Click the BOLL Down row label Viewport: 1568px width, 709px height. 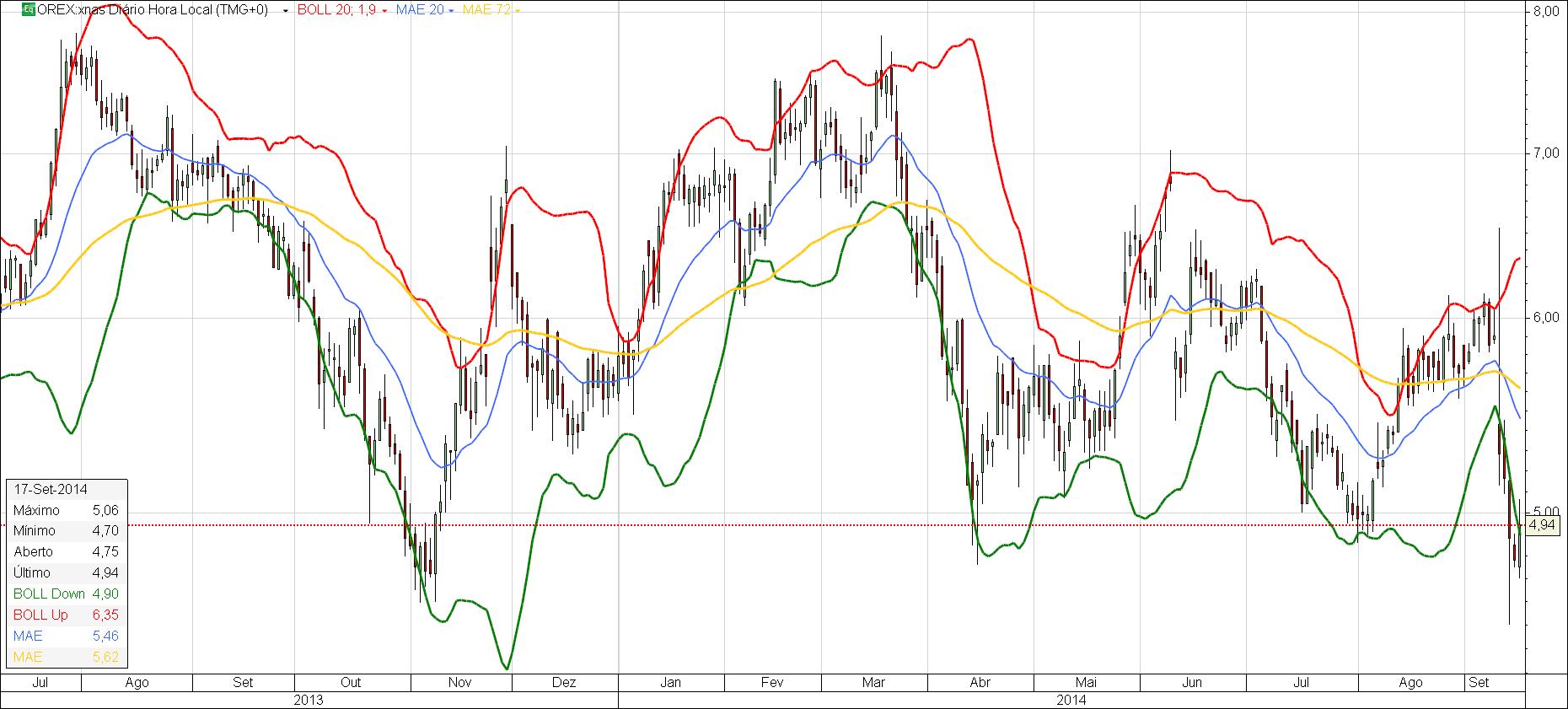point(49,594)
